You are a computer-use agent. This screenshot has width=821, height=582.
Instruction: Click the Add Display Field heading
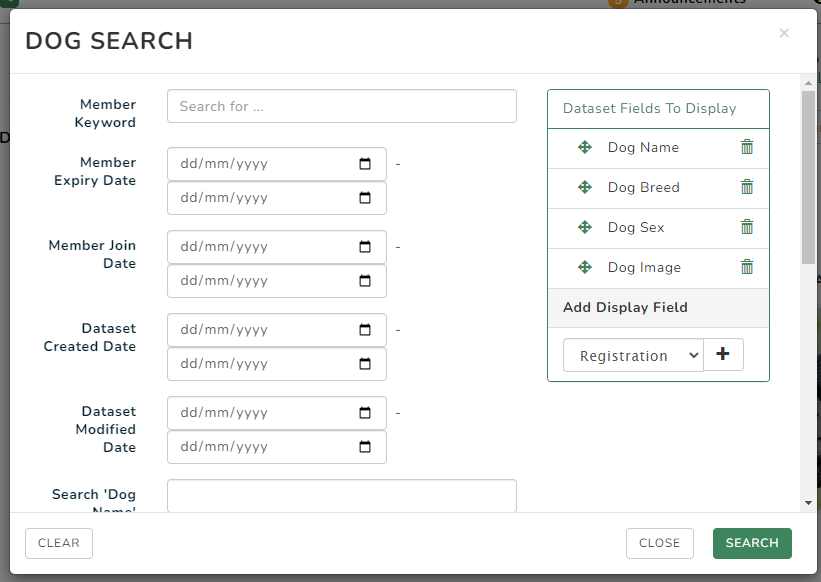coord(625,307)
